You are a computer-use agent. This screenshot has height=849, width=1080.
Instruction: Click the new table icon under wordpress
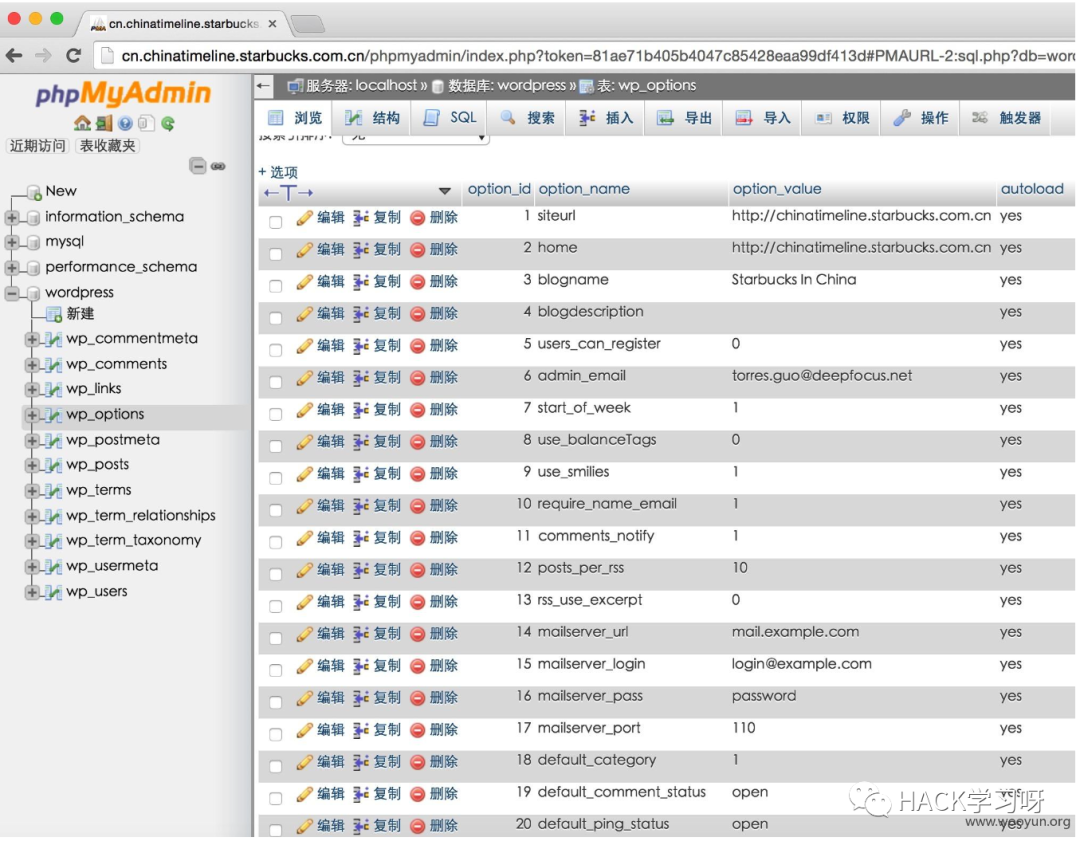coord(54,314)
